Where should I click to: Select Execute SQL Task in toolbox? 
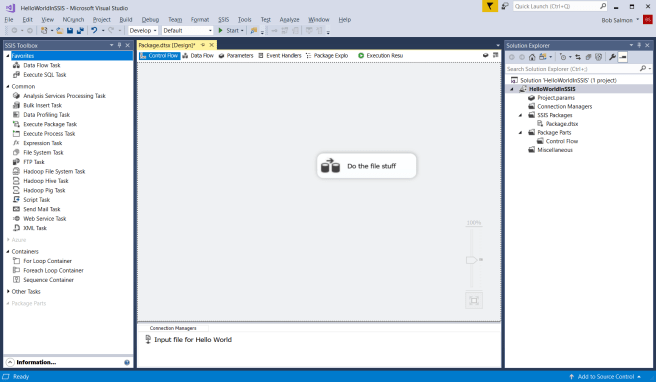coord(45,74)
